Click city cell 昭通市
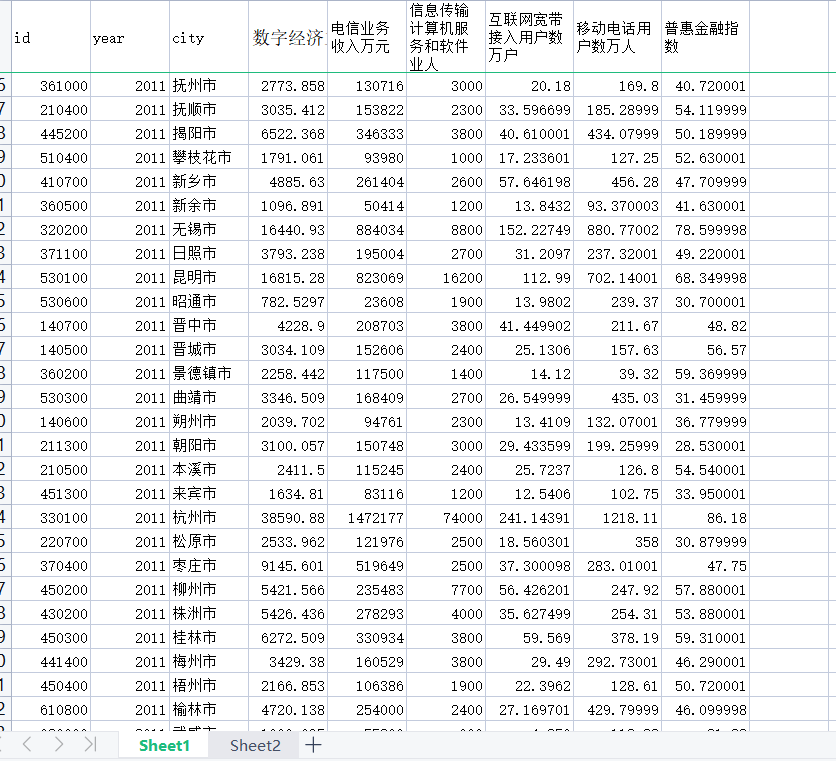This screenshot has height=761, width=836. coord(209,301)
